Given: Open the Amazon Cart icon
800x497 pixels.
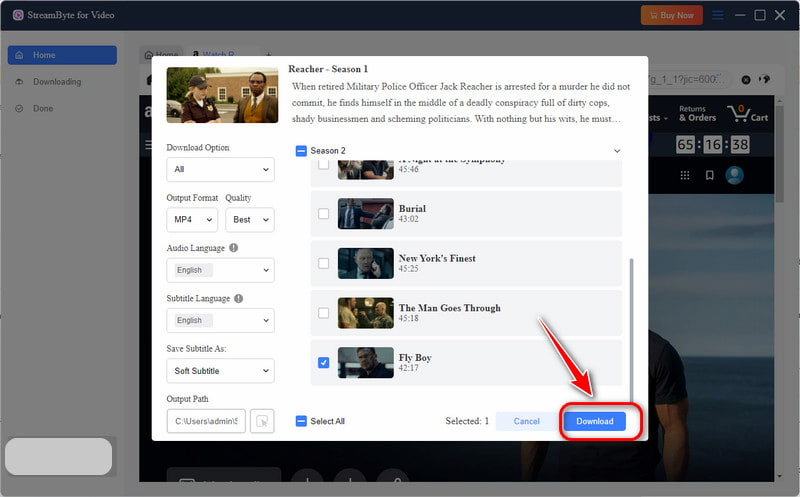Looking at the screenshot, I should click(x=739, y=113).
